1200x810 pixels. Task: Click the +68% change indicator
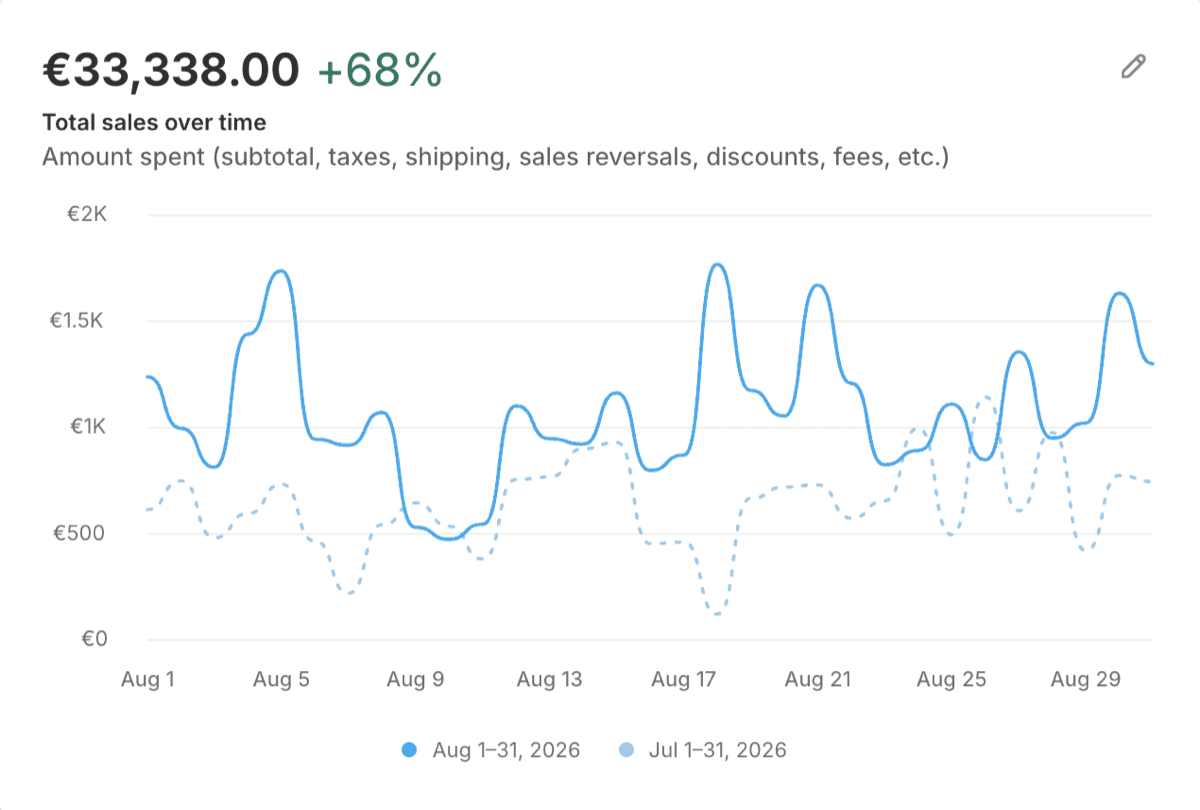coord(379,70)
